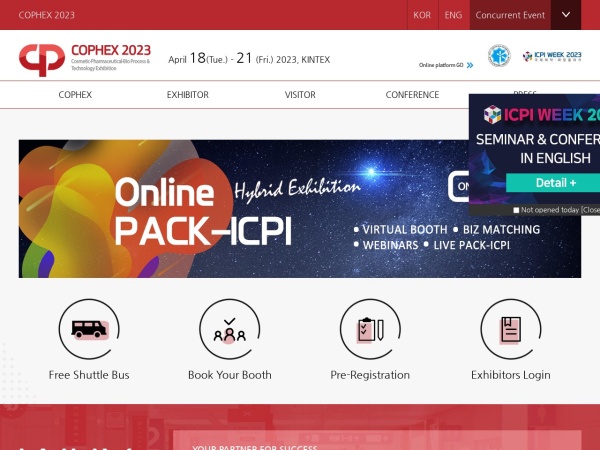Click the Exhibitors Login label

tap(511, 375)
